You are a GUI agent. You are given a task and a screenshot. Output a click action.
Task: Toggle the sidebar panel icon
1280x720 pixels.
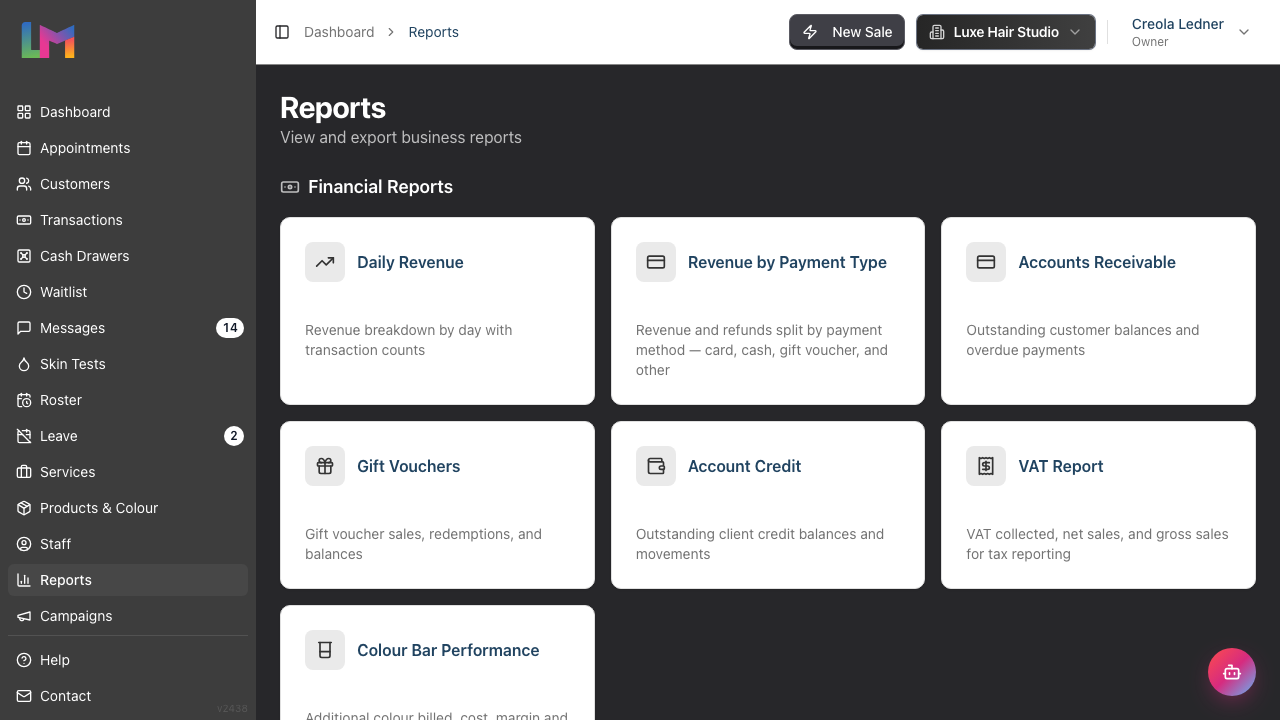[282, 32]
